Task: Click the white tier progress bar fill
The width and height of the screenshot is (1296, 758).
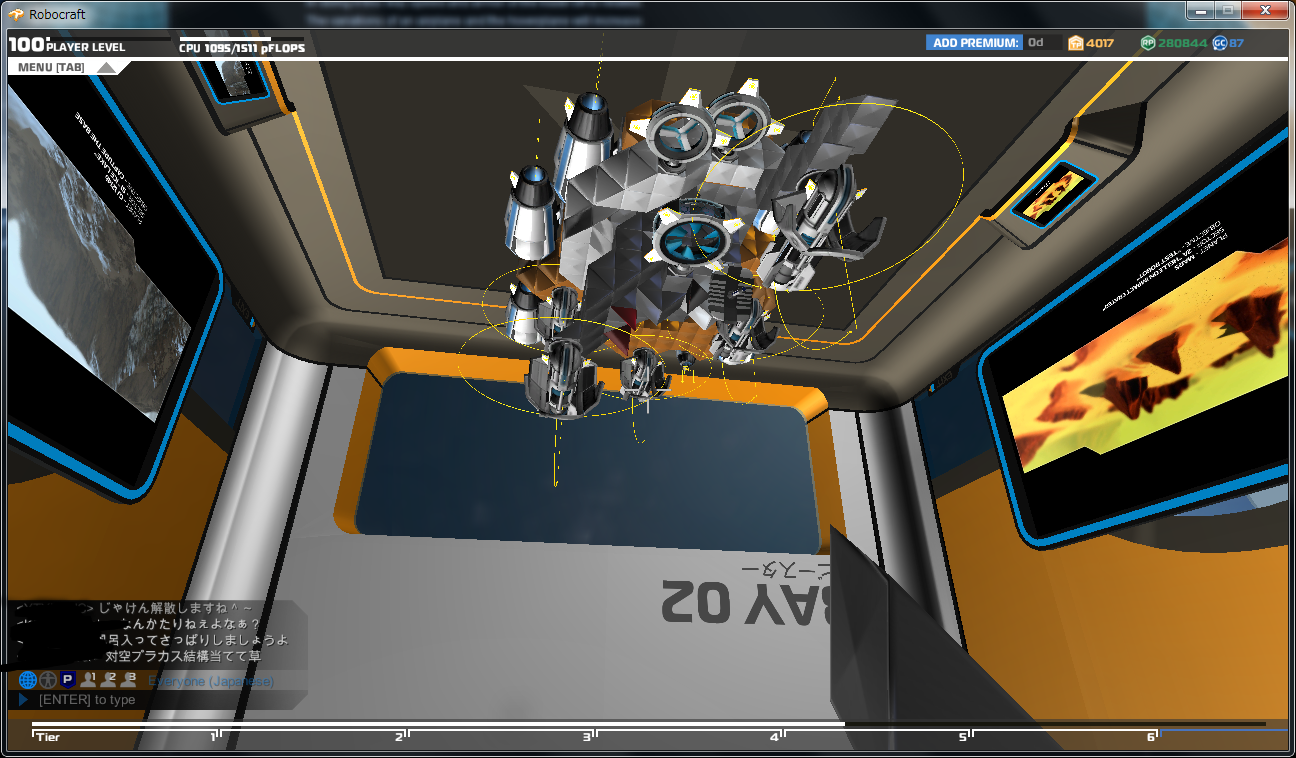Action: click(438, 724)
